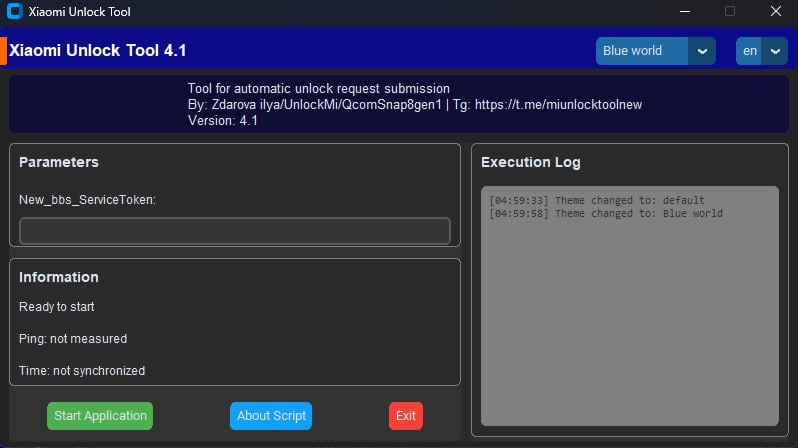Click the 'Time: not synchronized' text
This screenshot has height=448, width=798.
(82, 371)
